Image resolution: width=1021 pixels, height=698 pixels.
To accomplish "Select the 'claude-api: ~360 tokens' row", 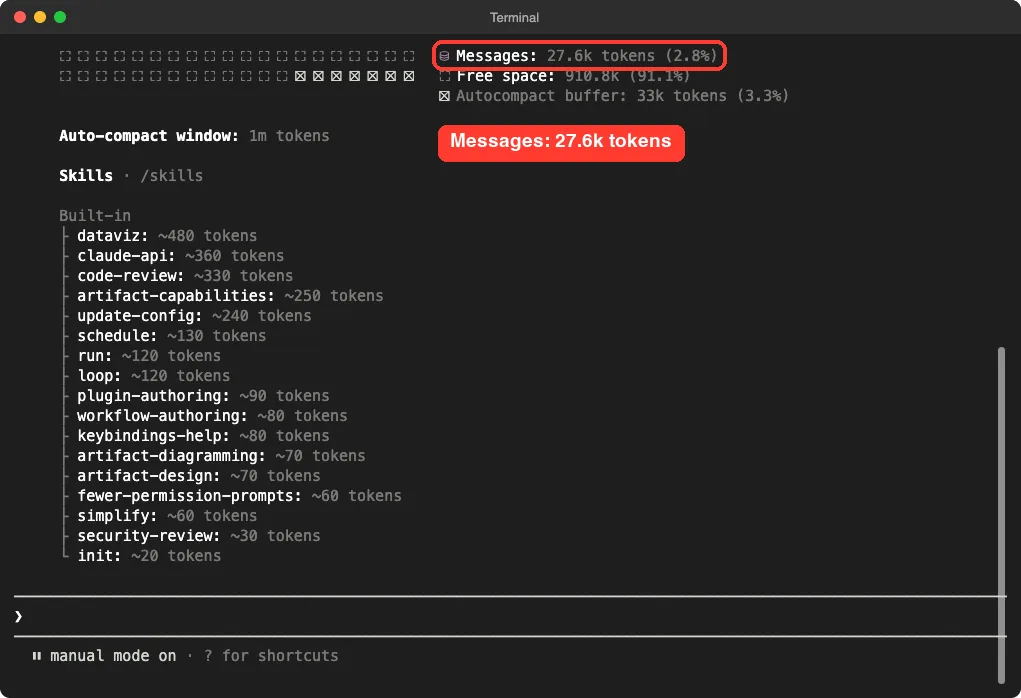I will (180, 256).
